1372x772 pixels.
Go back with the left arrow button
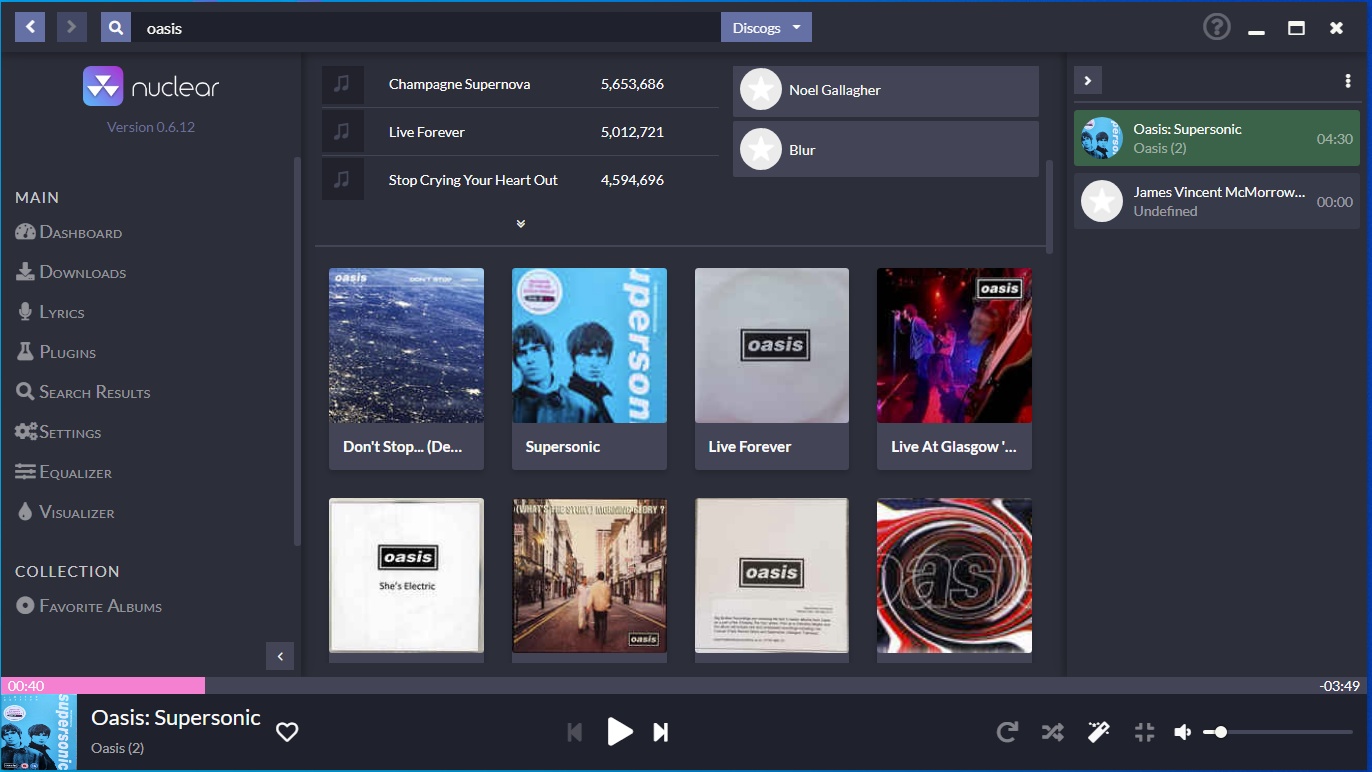click(30, 27)
